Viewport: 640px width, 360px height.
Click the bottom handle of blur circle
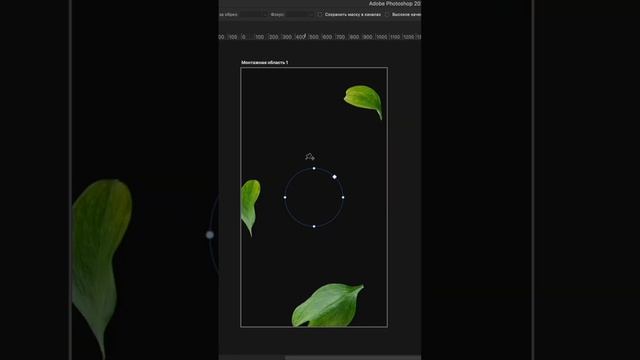tap(314, 227)
